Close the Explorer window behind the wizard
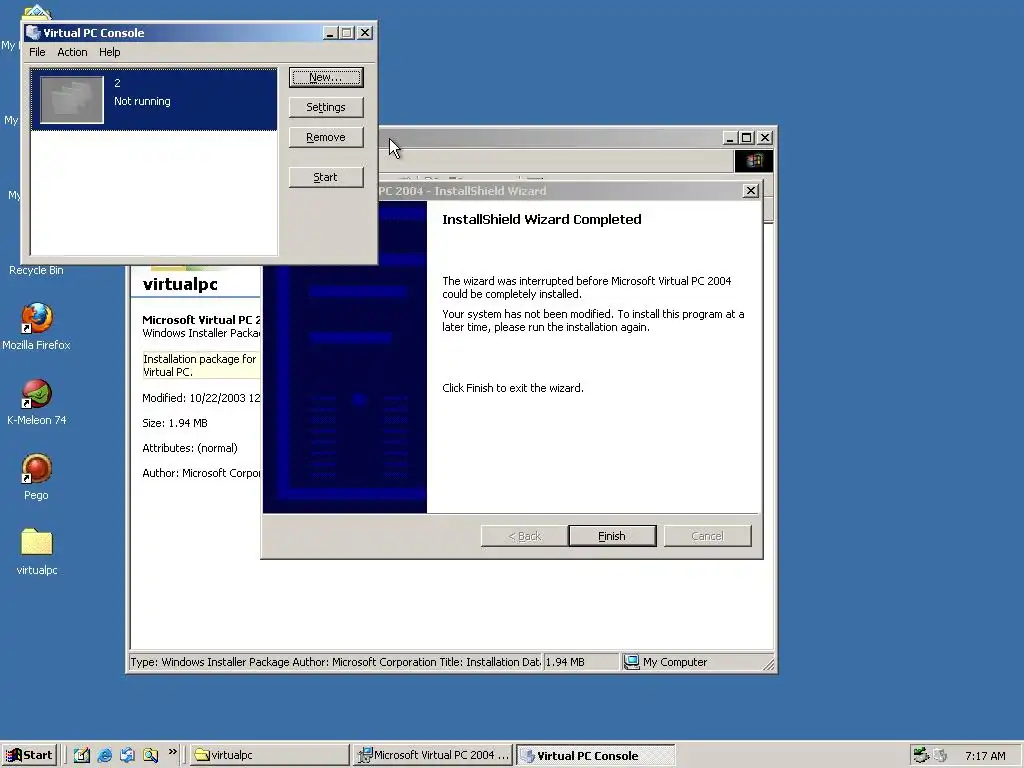 click(x=765, y=138)
